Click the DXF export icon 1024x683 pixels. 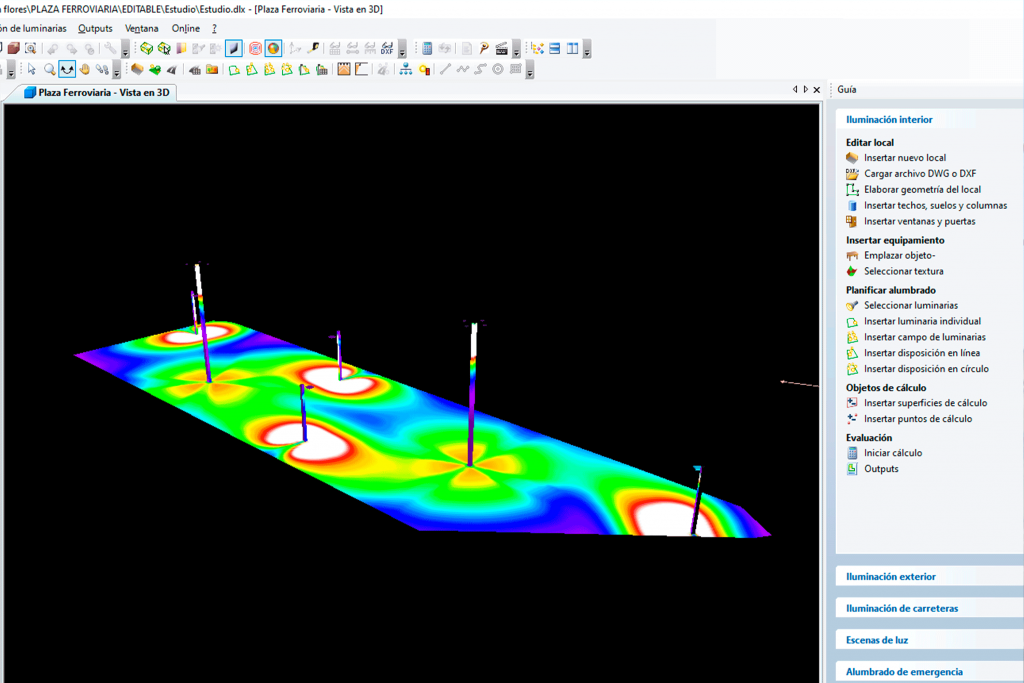(387, 48)
